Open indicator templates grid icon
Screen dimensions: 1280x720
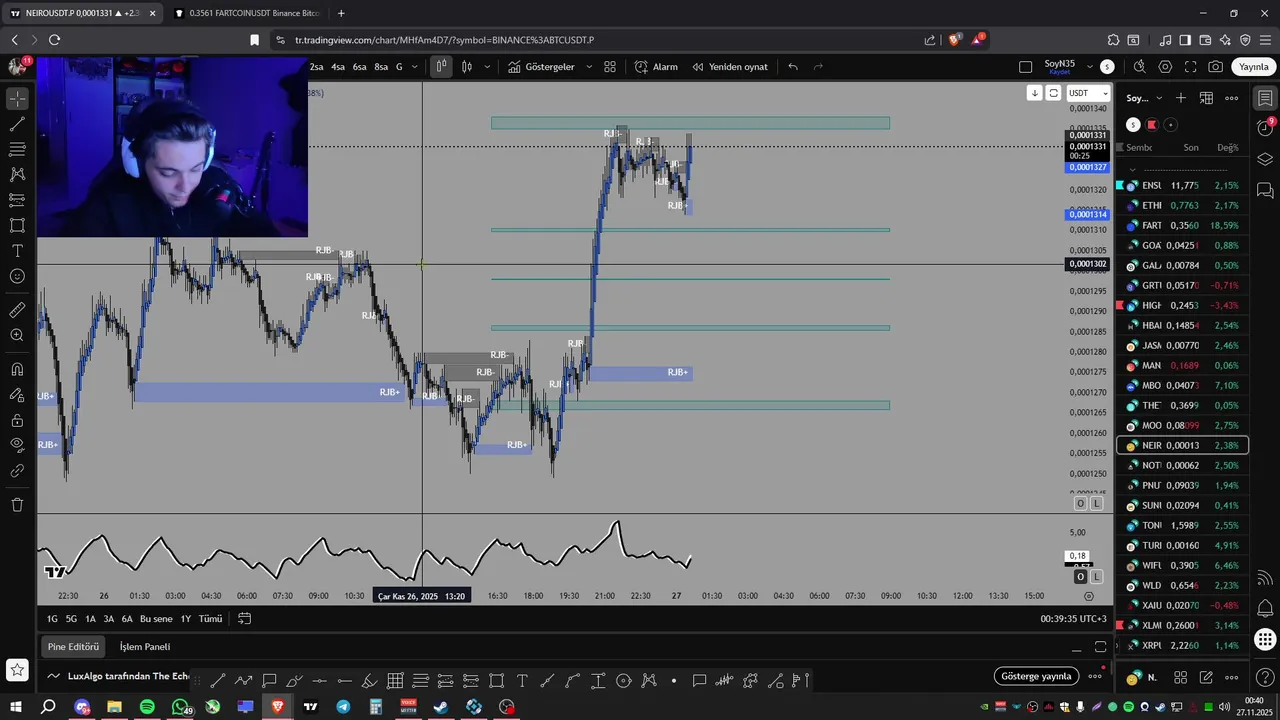[610, 67]
